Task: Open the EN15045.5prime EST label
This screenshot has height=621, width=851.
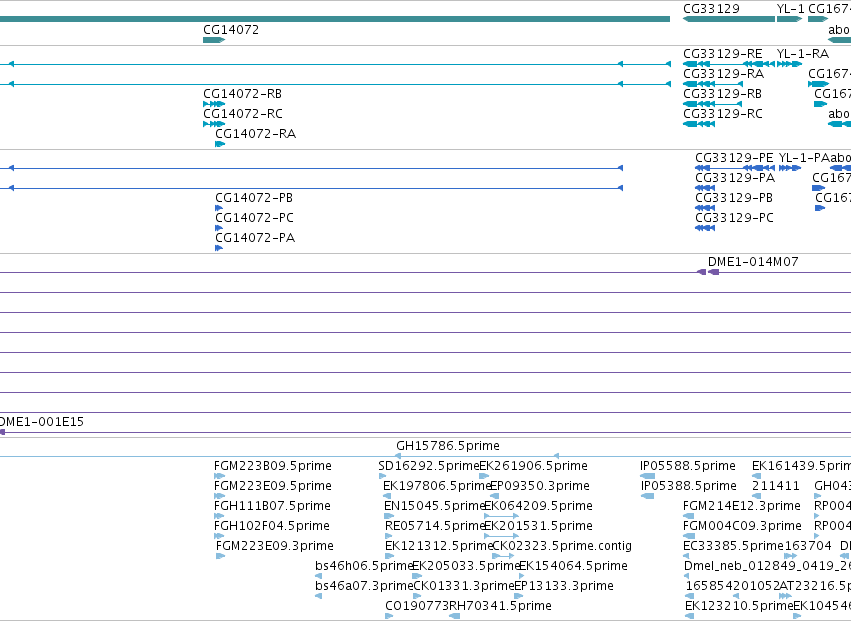Action: coord(434,506)
